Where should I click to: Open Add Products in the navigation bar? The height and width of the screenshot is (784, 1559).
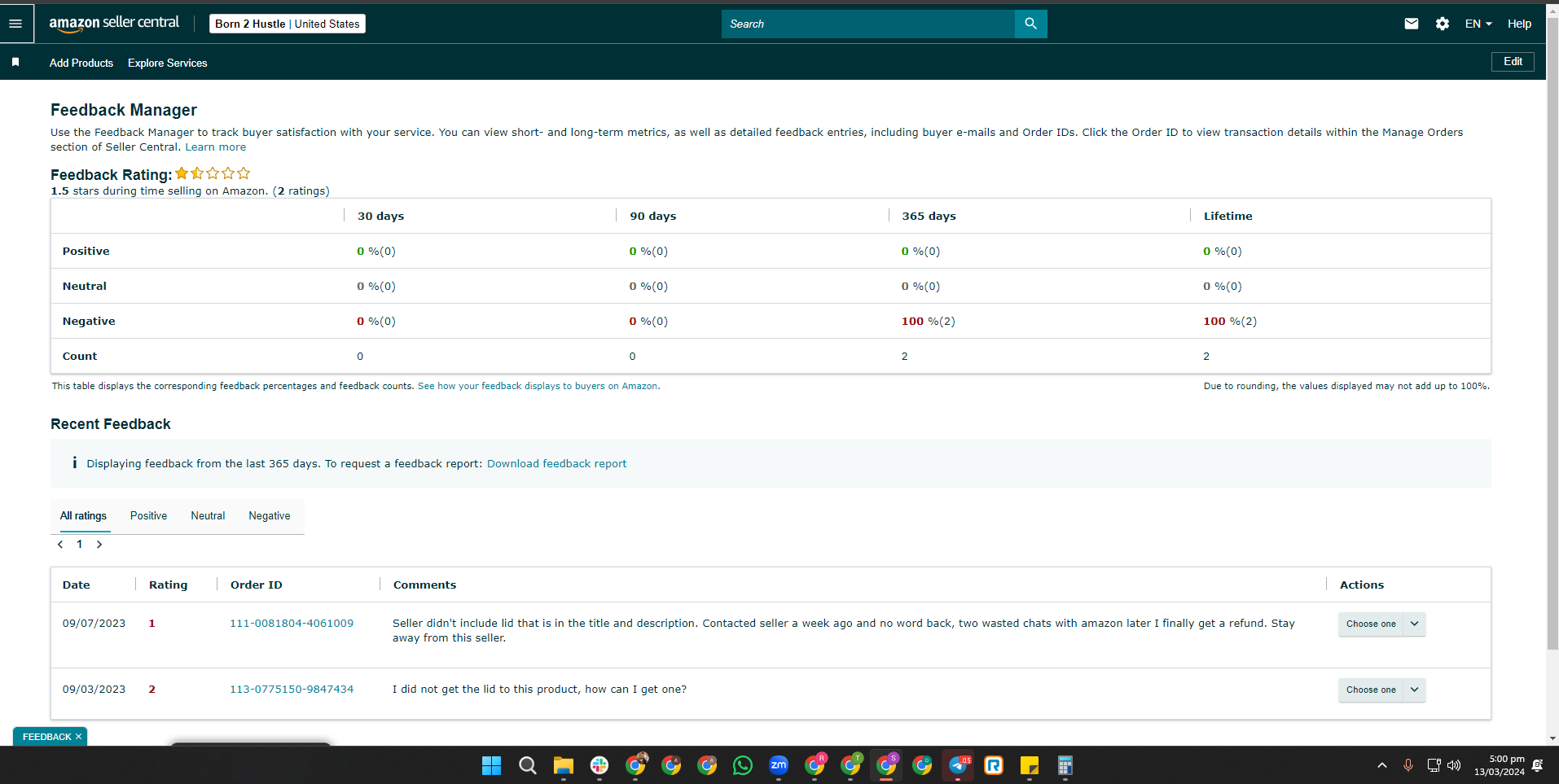click(81, 63)
